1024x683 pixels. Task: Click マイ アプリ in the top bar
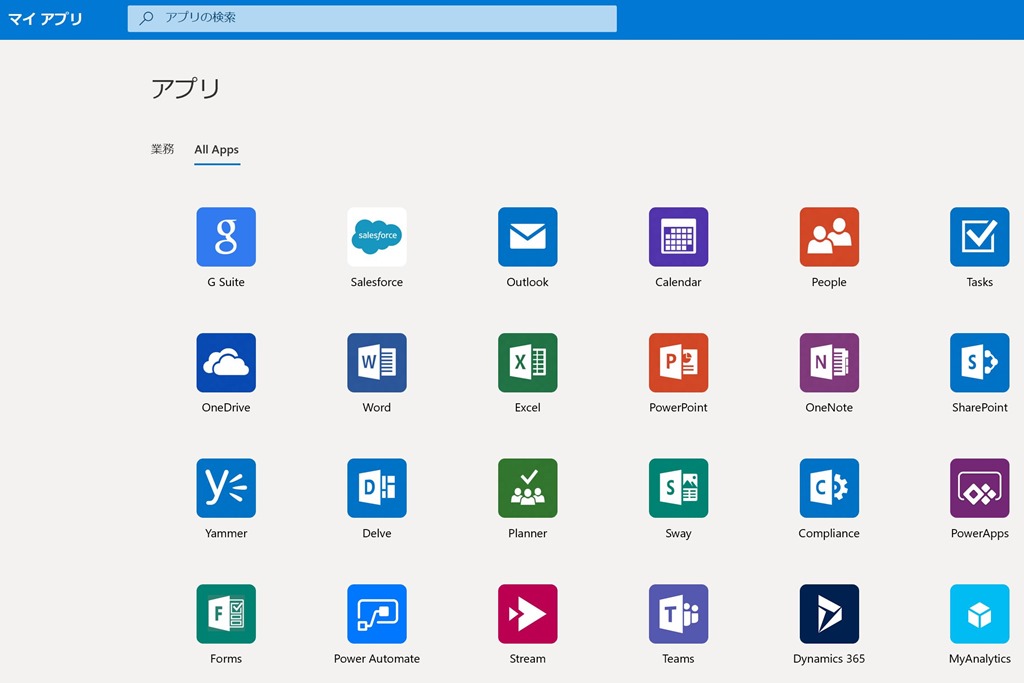pos(44,18)
